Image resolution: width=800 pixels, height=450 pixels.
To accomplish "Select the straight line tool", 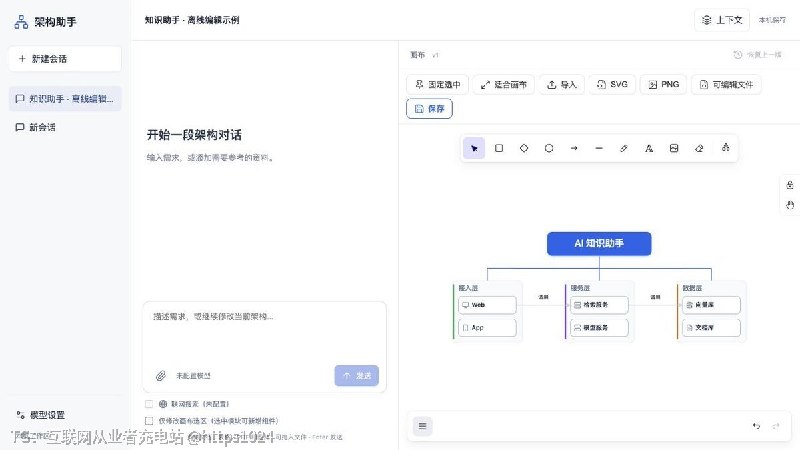I will (599, 148).
